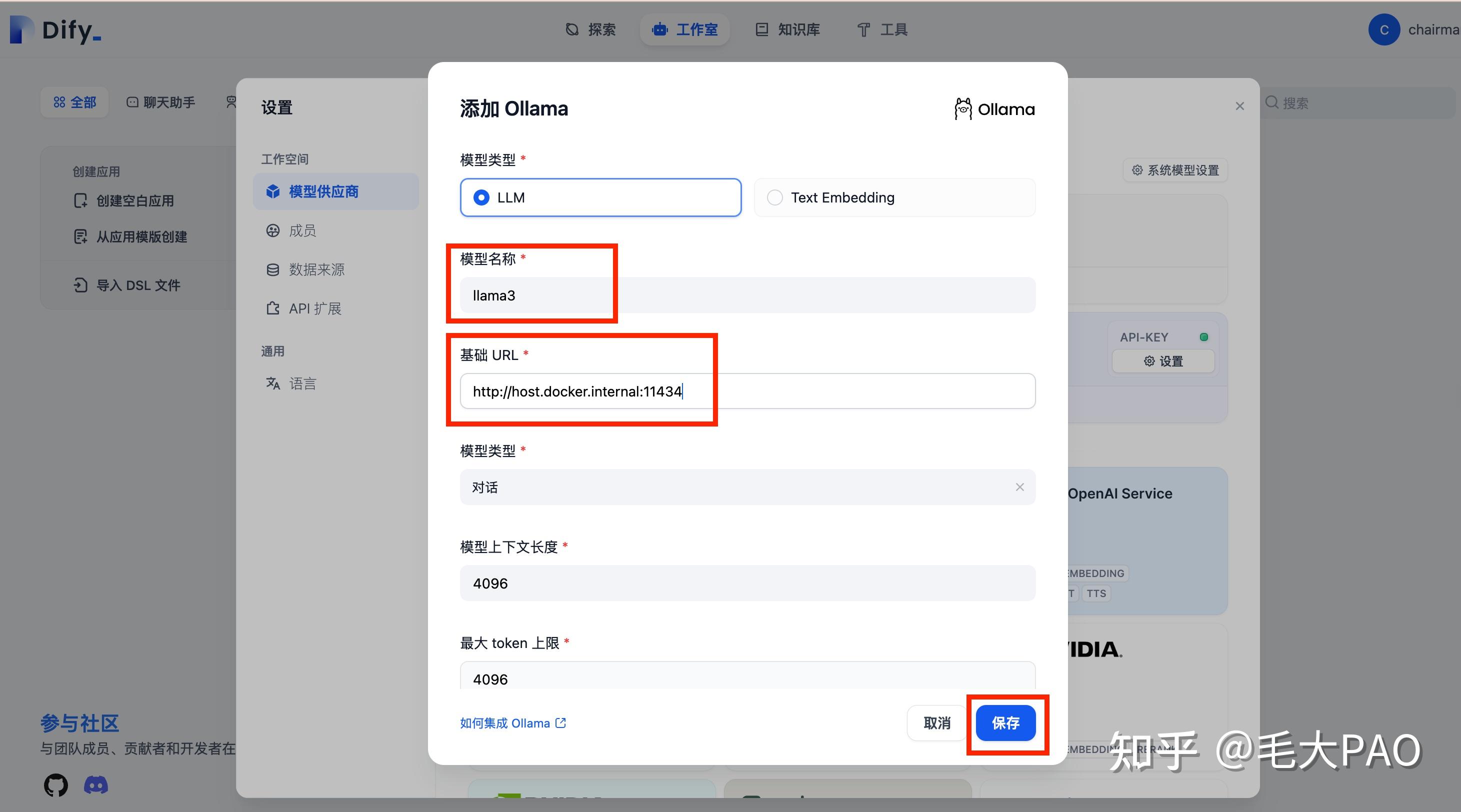Click the 基础 URL input field

click(747, 390)
